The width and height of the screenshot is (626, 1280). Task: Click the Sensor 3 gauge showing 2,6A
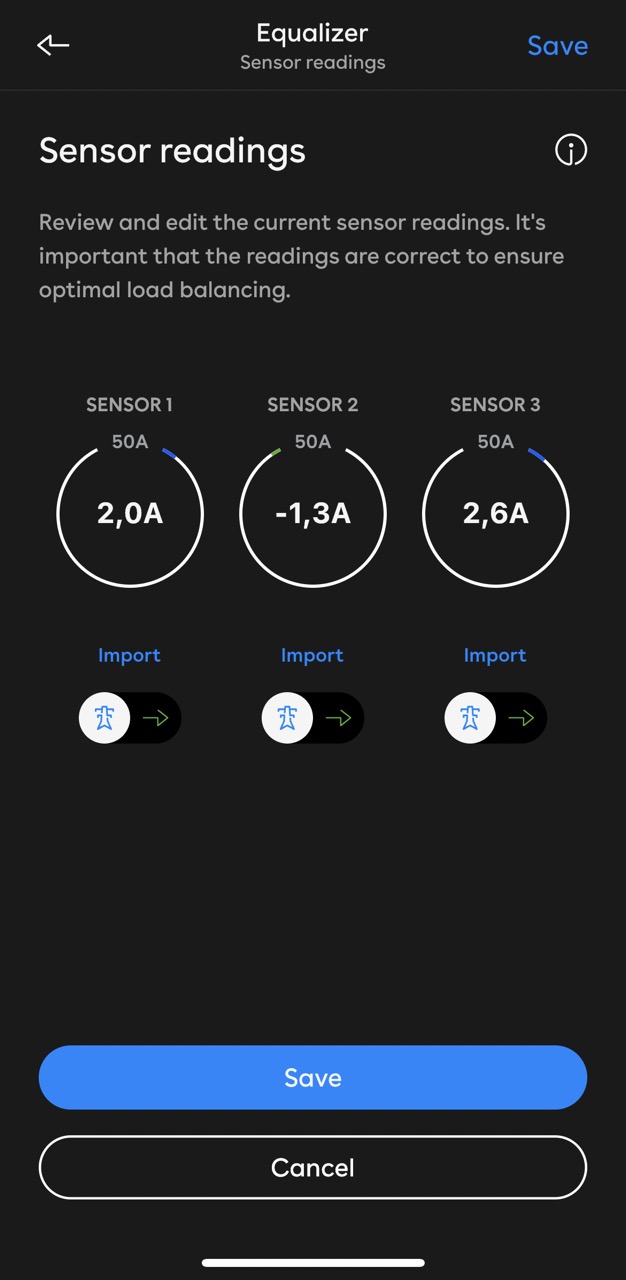pos(496,514)
